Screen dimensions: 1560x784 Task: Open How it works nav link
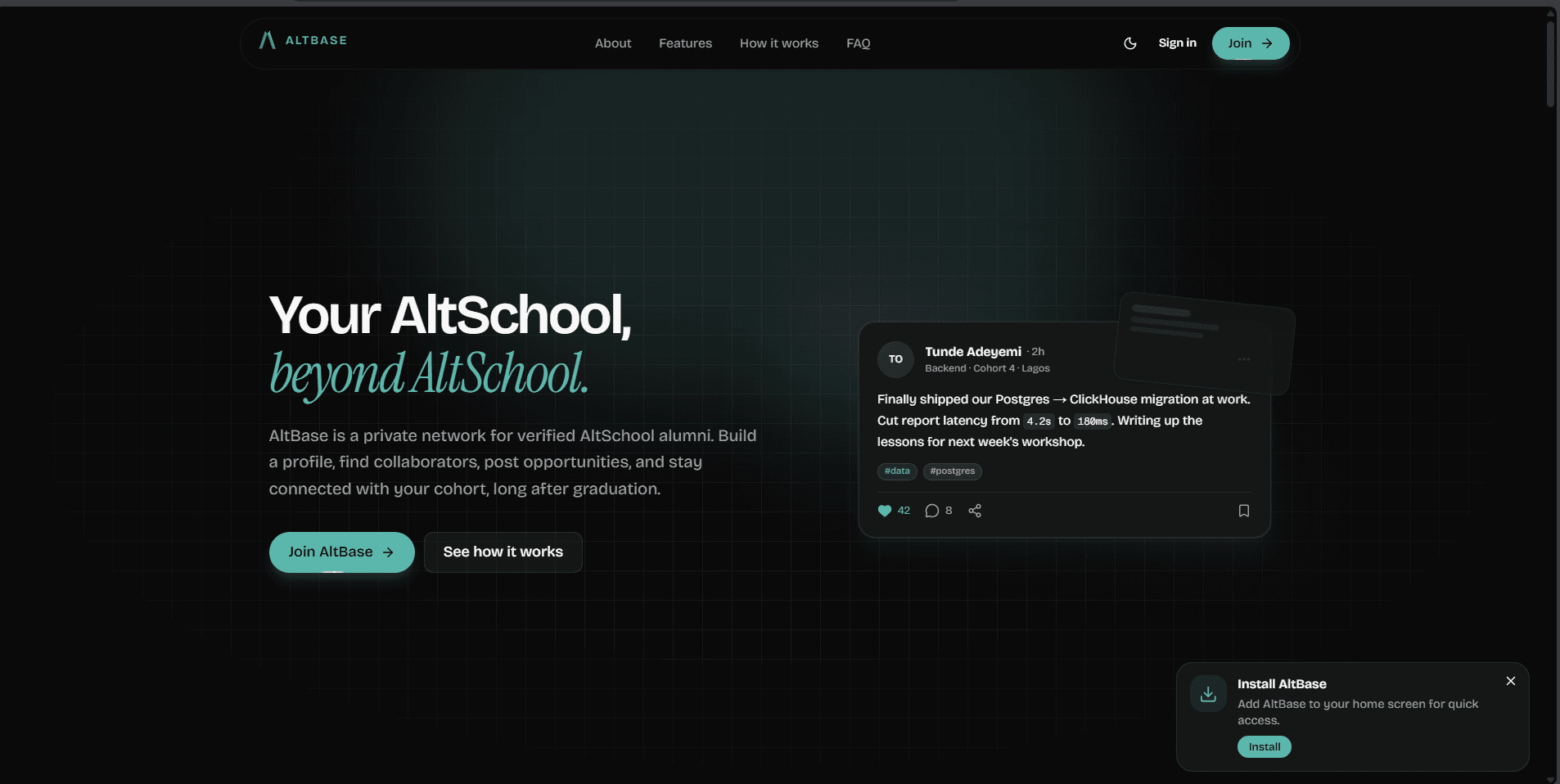779,43
